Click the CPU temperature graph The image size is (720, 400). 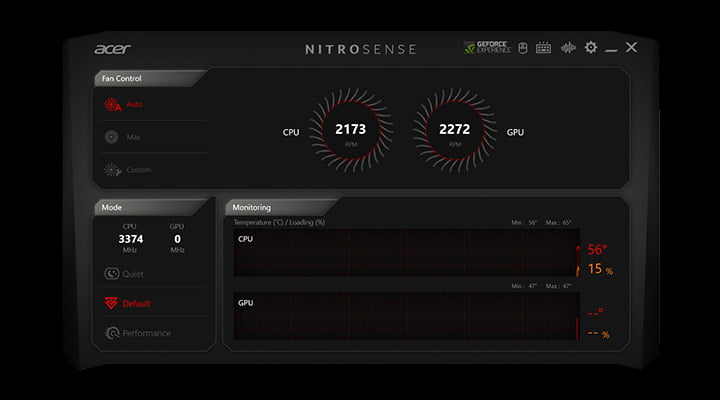tap(405, 252)
